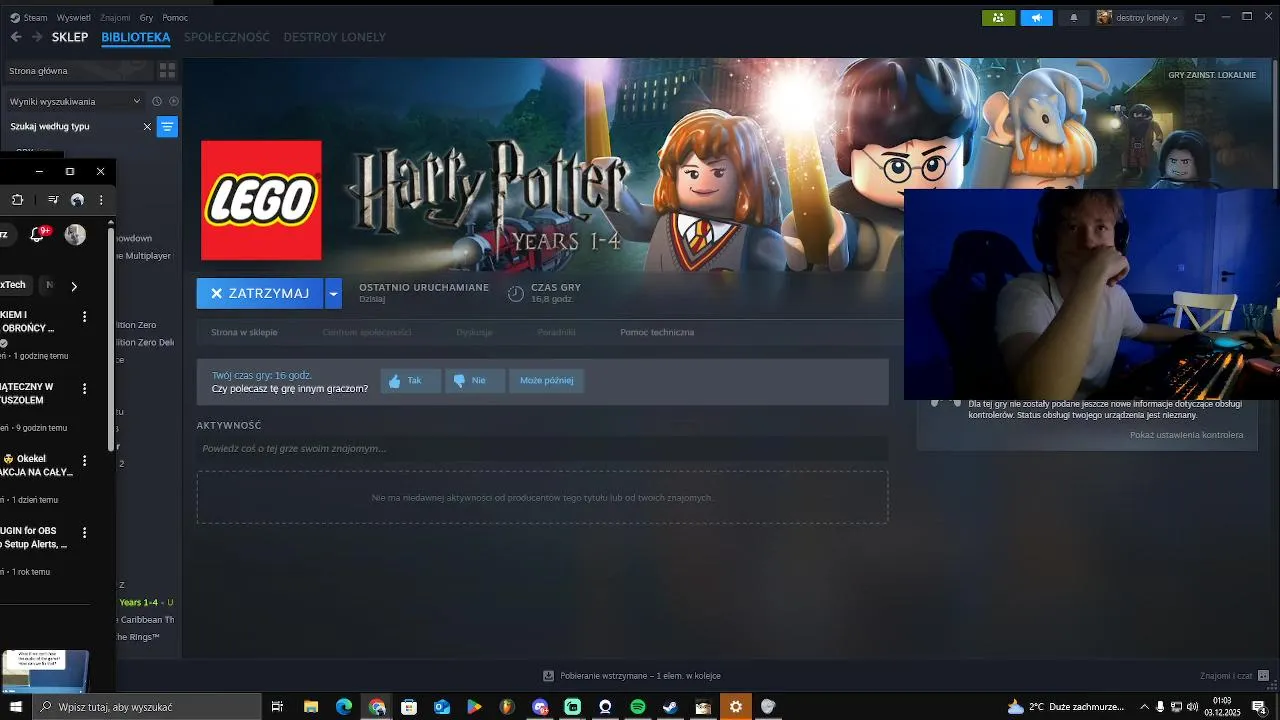
Task: Select the Years 1-4 game in library list
Action: 147,602
